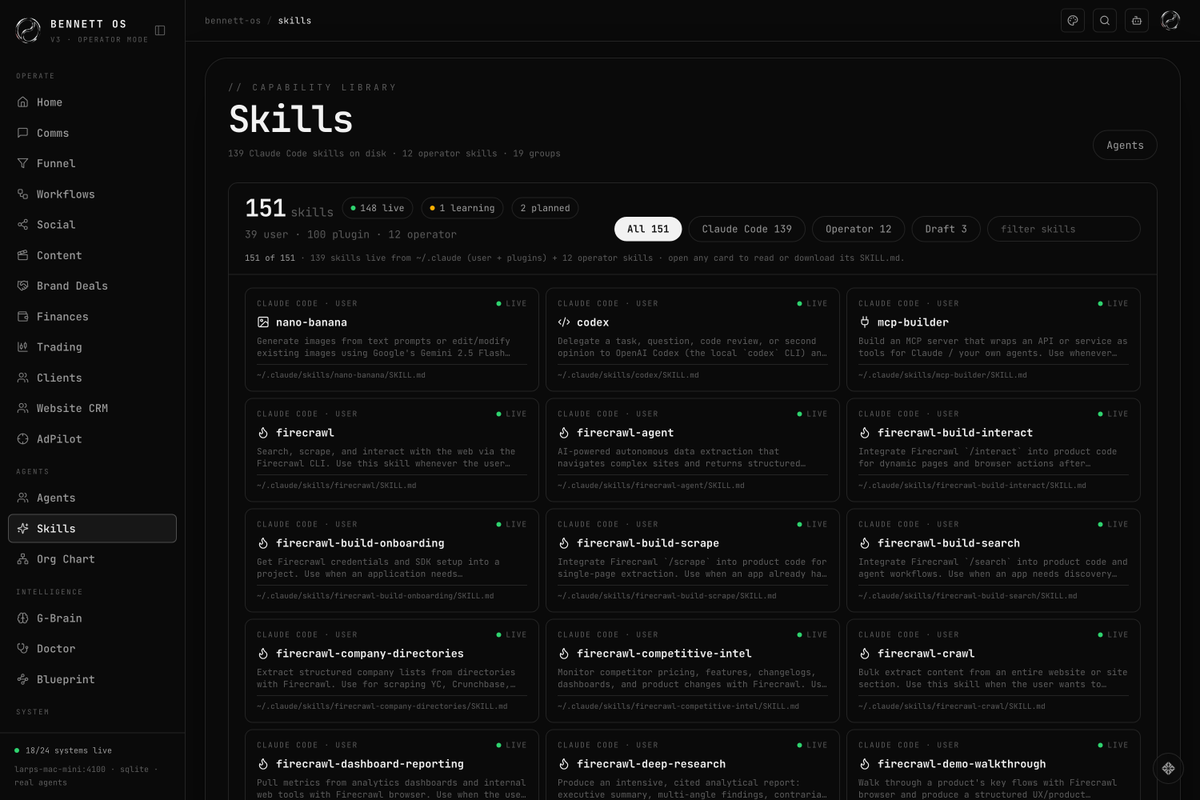Click the Workflows icon in sidebar
This screenshot has height=800, width=1200.
point(23,194)
